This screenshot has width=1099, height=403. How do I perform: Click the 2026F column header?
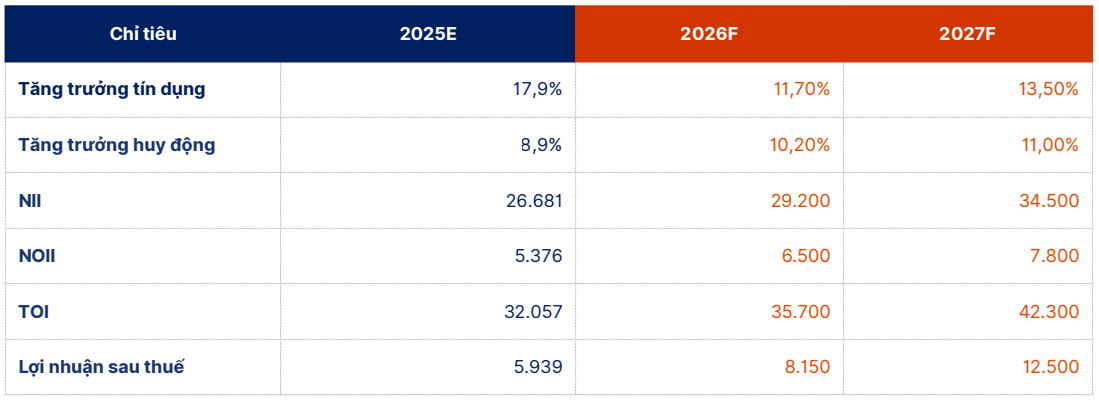709,33
